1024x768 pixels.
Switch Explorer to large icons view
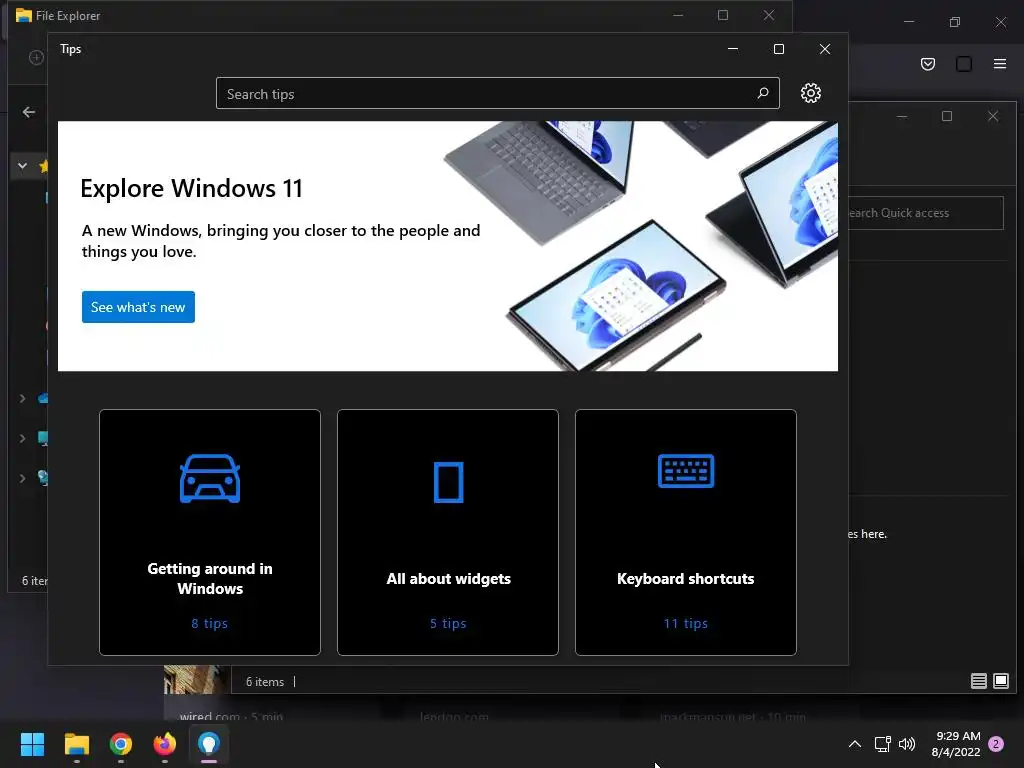pyautogui.click(x=1000, y=681)
